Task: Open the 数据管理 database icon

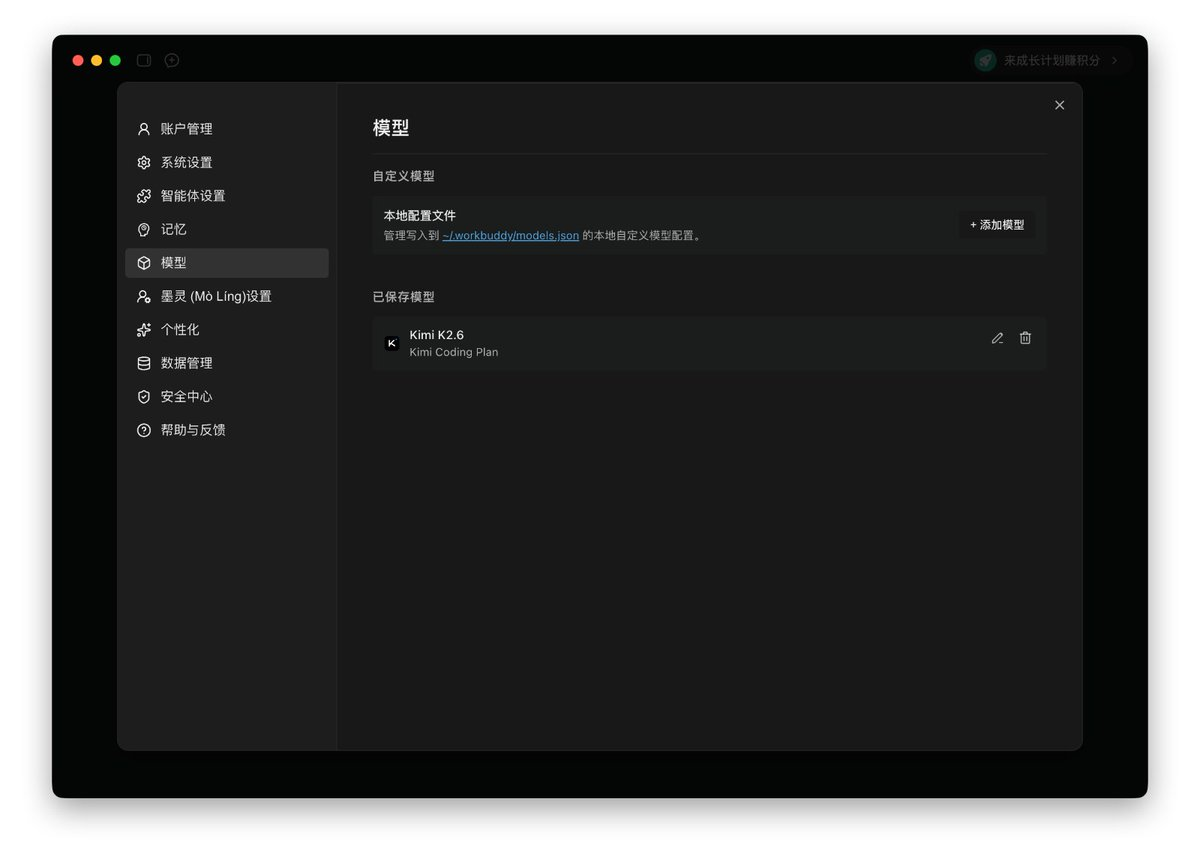Action: [144, 363]
